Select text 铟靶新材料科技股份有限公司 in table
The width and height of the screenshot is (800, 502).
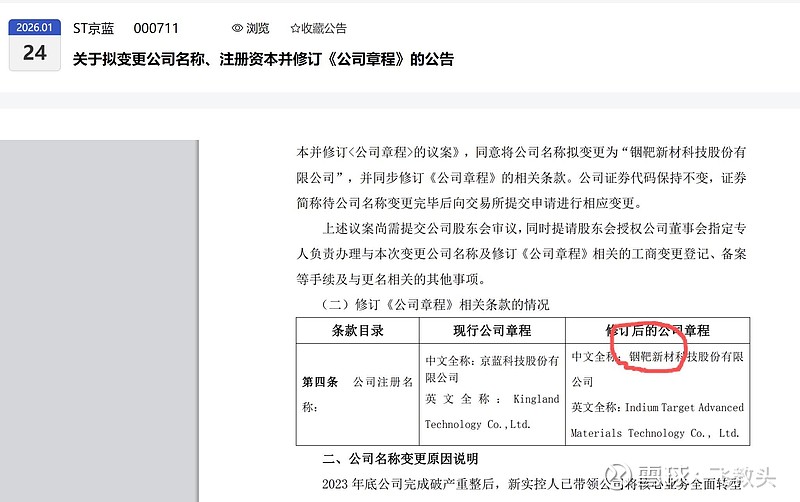658,369
